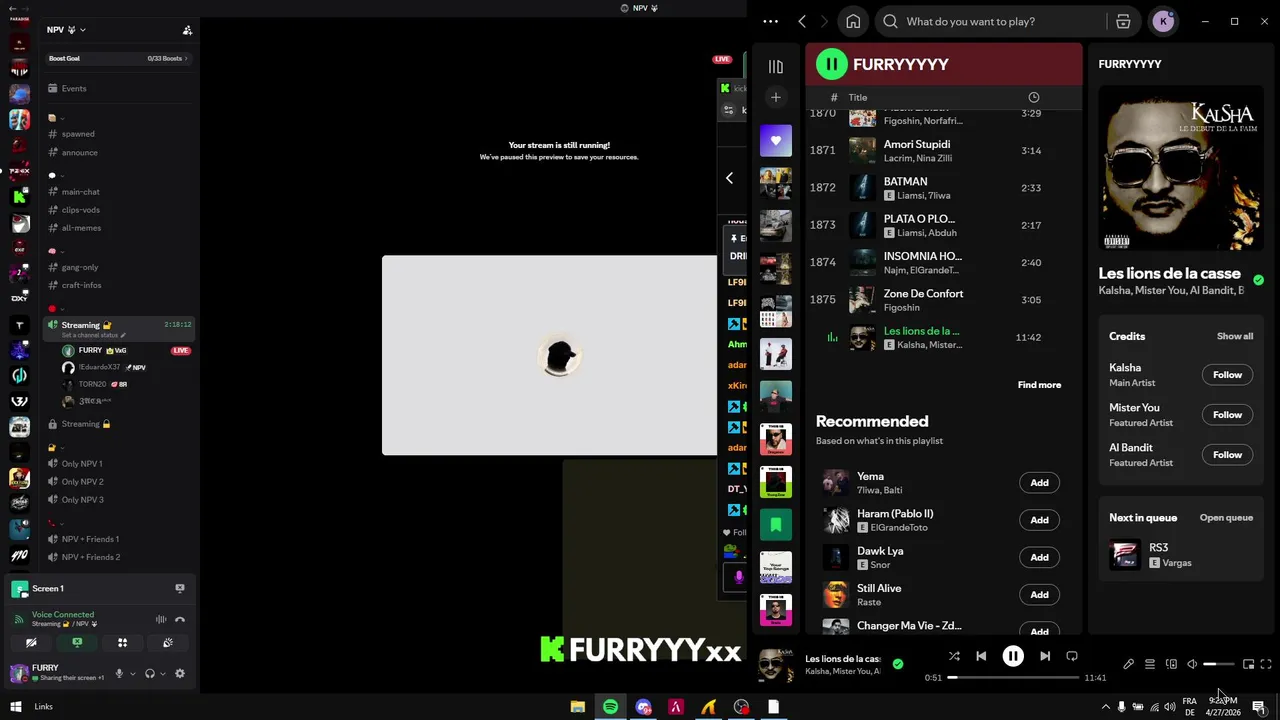Follow Mister You artist

(1227, 415)
